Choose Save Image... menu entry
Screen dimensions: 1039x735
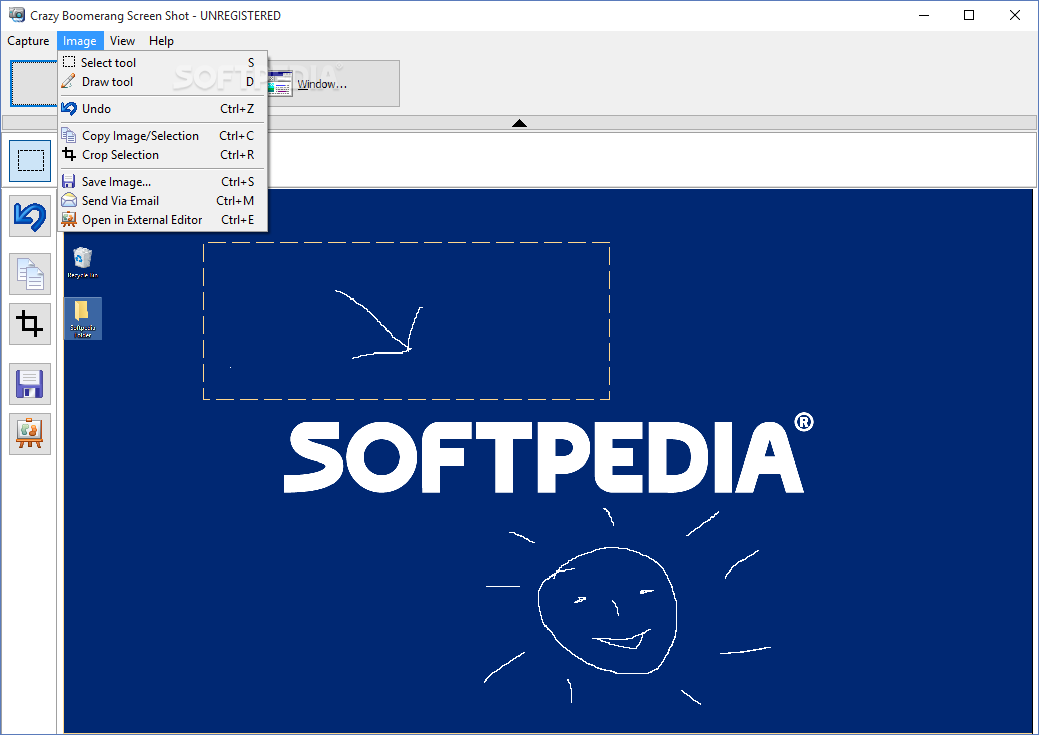tap(163, 182)
